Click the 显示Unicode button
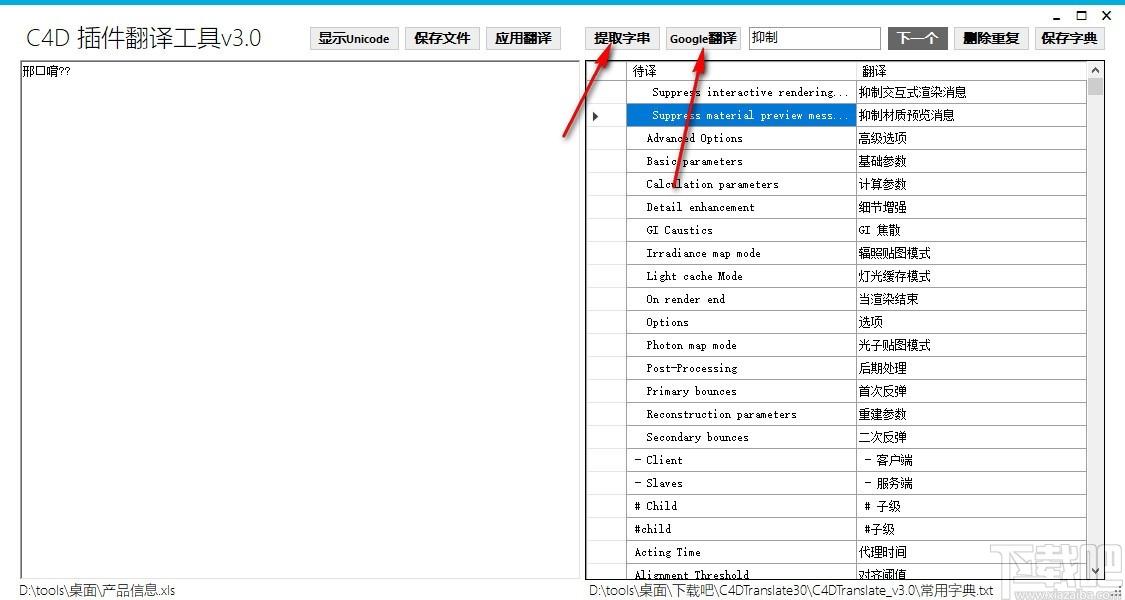 [354, 39]
